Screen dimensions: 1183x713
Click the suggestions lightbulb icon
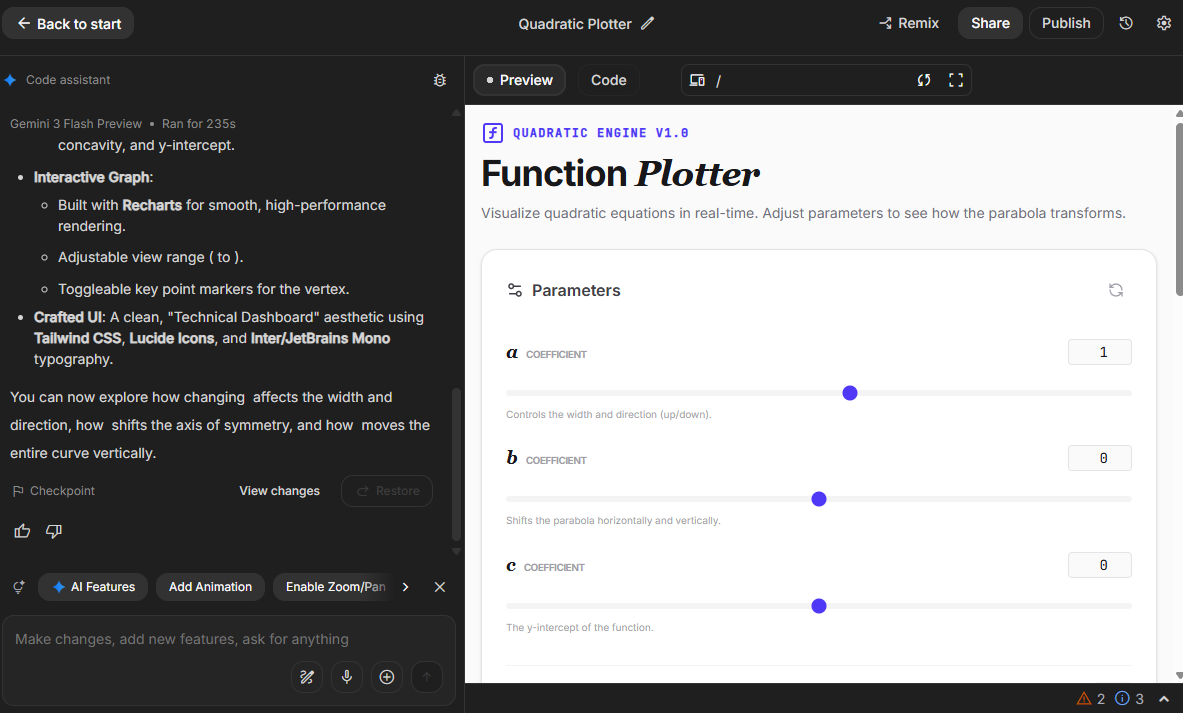19,587
